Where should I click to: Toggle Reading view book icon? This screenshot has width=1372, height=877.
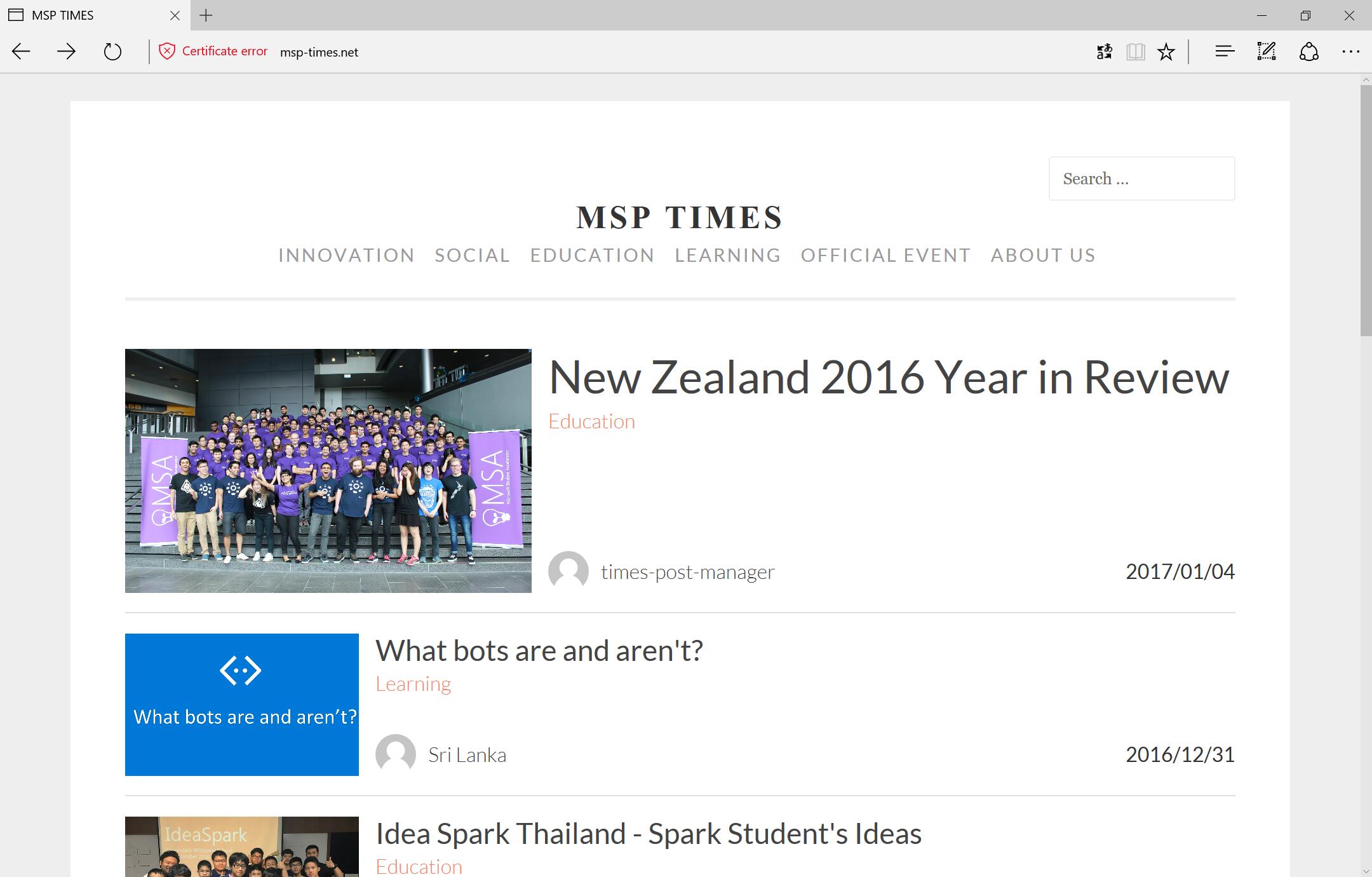[1136, 51]
